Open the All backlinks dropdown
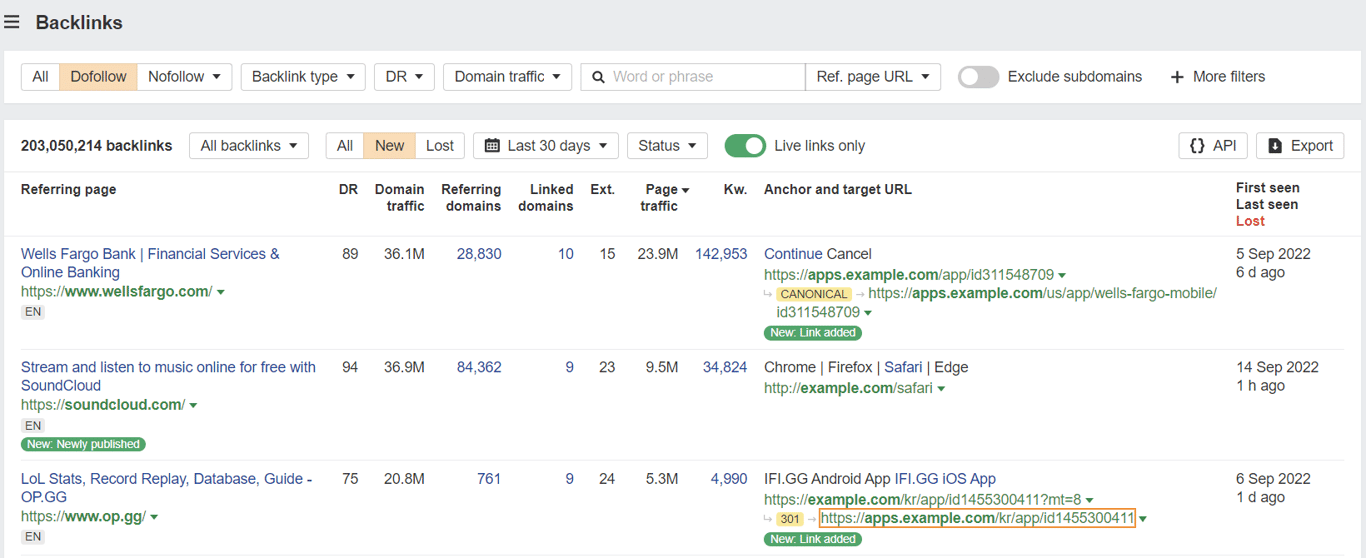1366x558 pixels. pos(248,146)
